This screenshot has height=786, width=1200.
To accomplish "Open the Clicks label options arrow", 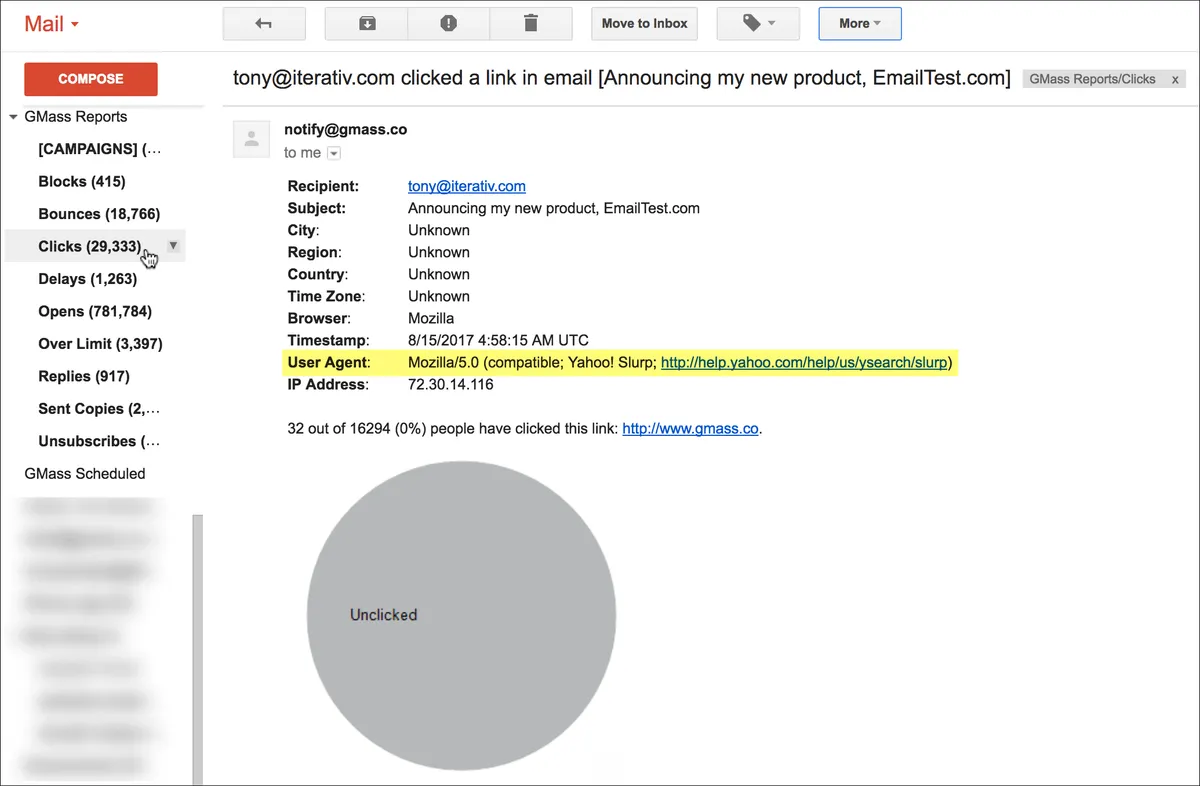I will click(173, 246).
